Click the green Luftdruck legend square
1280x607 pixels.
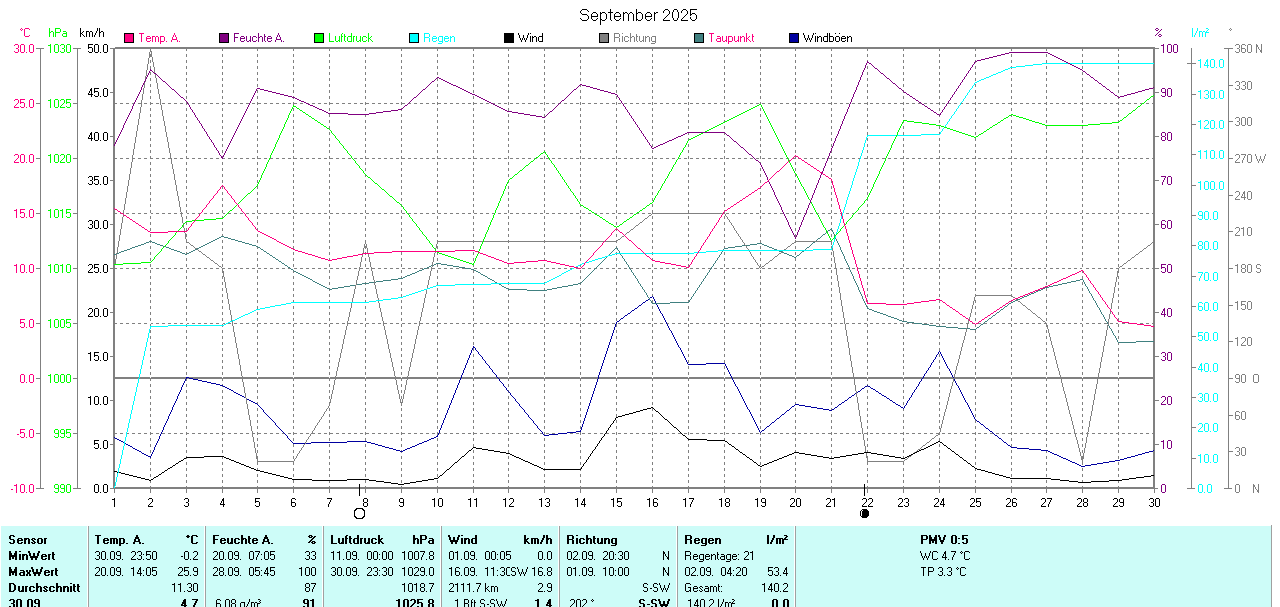[x=320, y=38]
